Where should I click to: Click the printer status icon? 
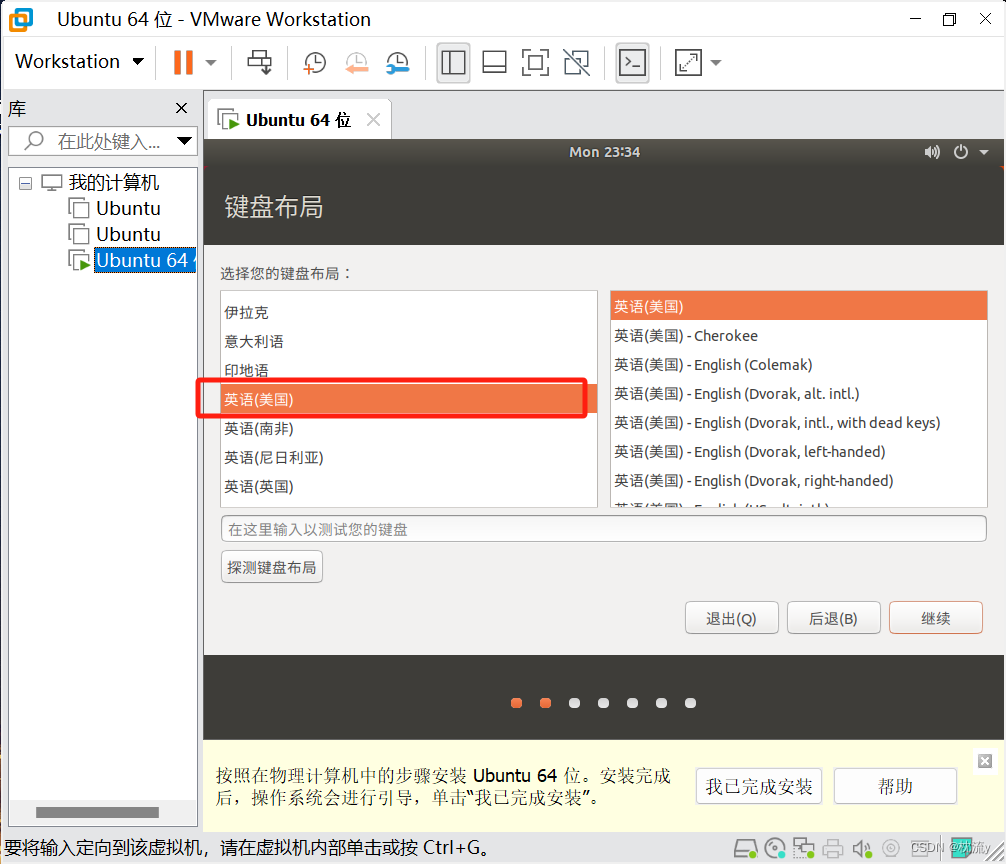(833, 849)
